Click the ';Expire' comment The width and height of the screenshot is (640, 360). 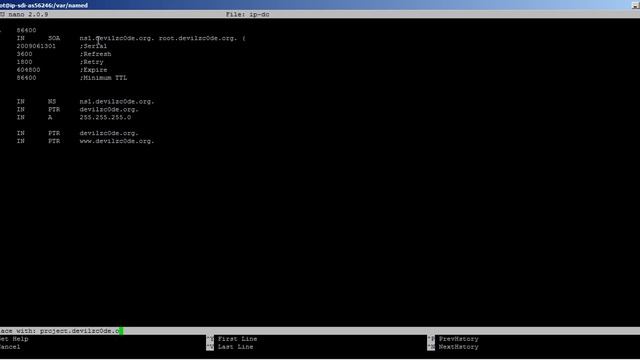93,70
